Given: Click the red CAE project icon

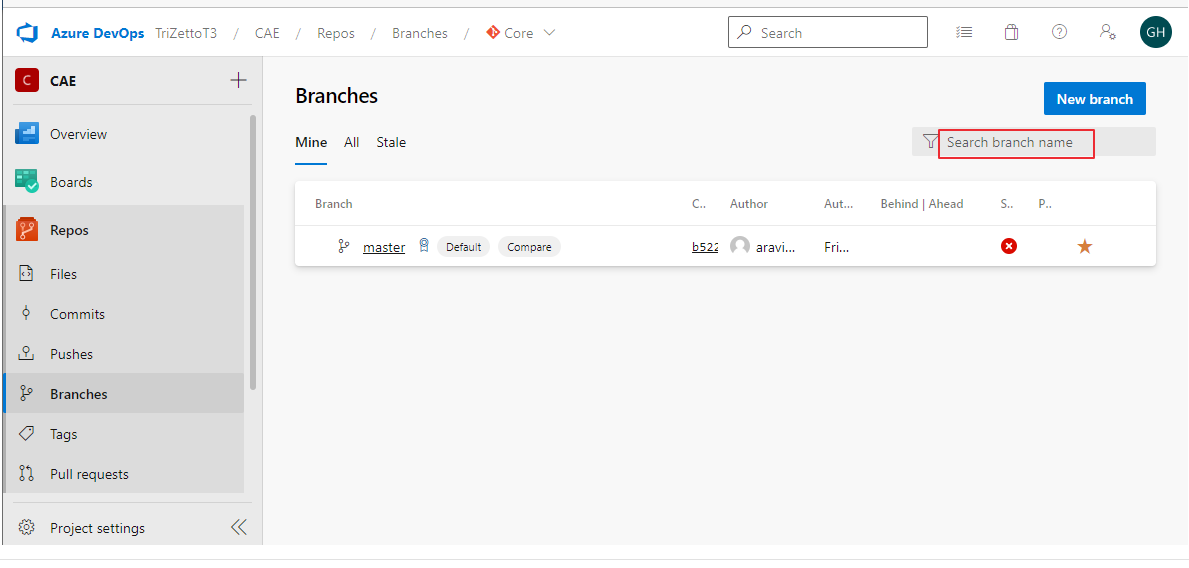Looking at the screenshot, I should [x=27, y=80].
